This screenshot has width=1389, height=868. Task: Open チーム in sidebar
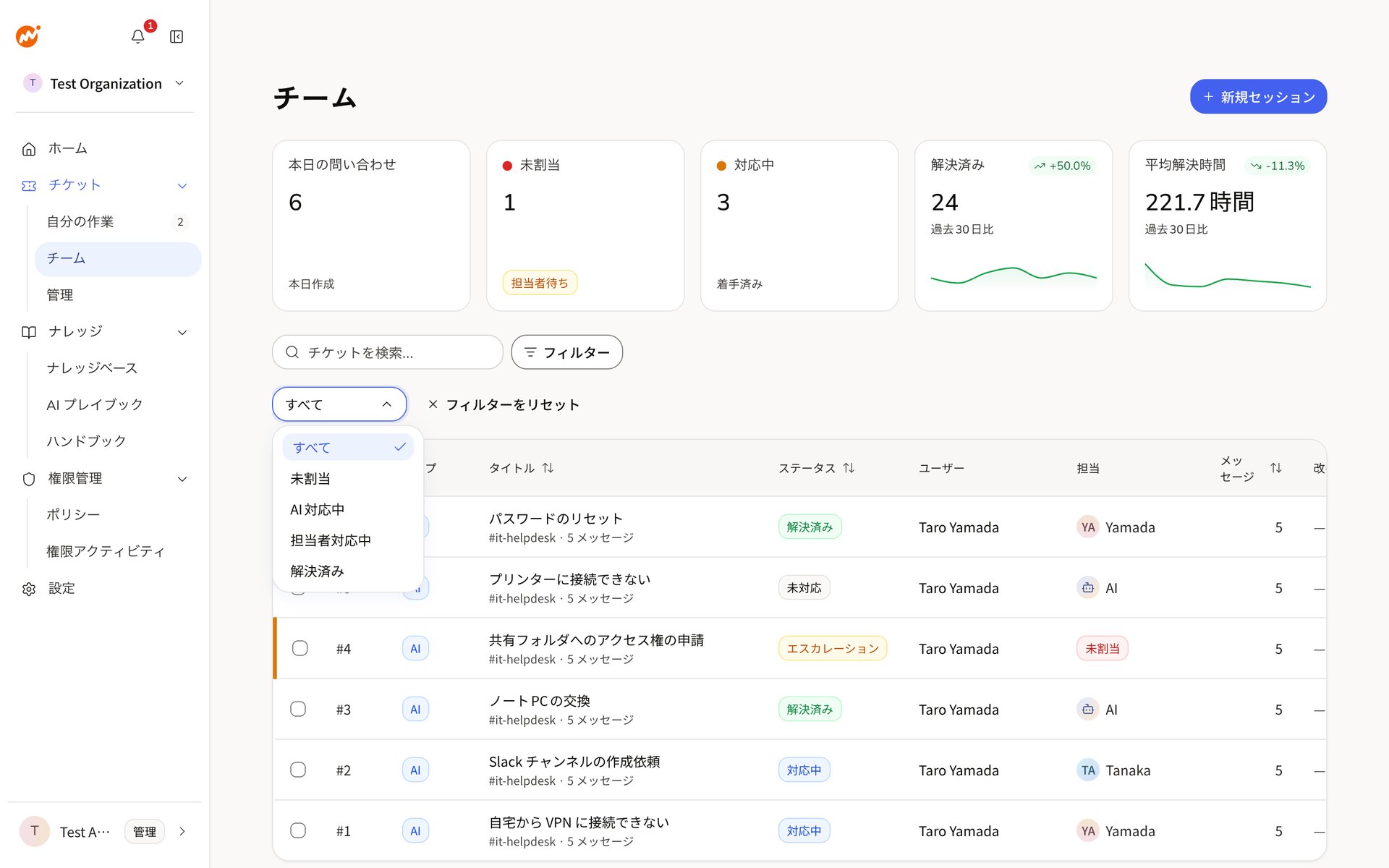[117, 259]
